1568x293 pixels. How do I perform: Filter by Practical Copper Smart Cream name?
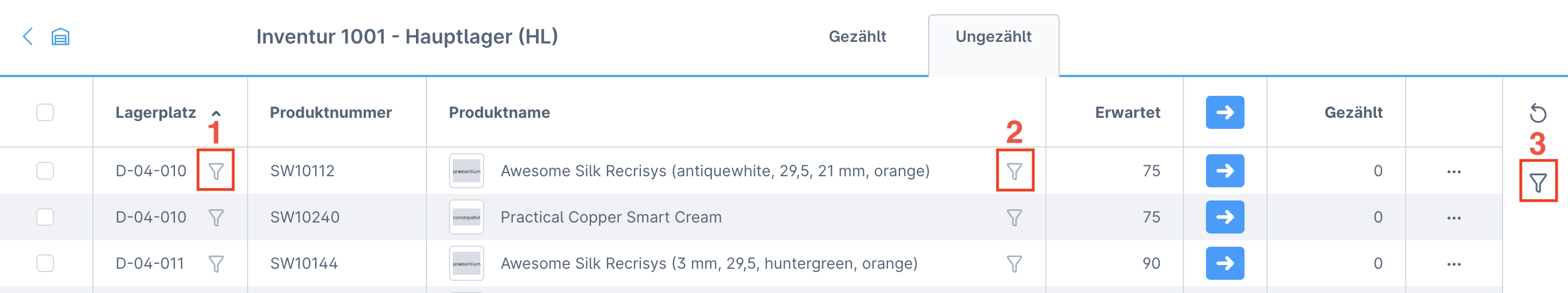(x=1014, y=218)
